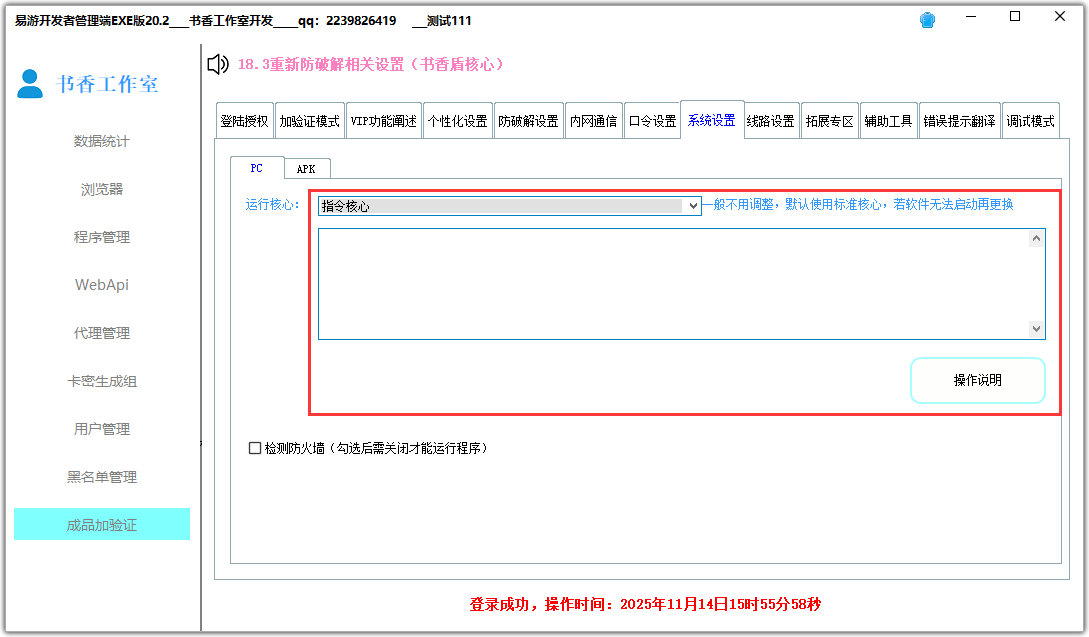Switch to the 登陆授权 tab

coord(244,121)
